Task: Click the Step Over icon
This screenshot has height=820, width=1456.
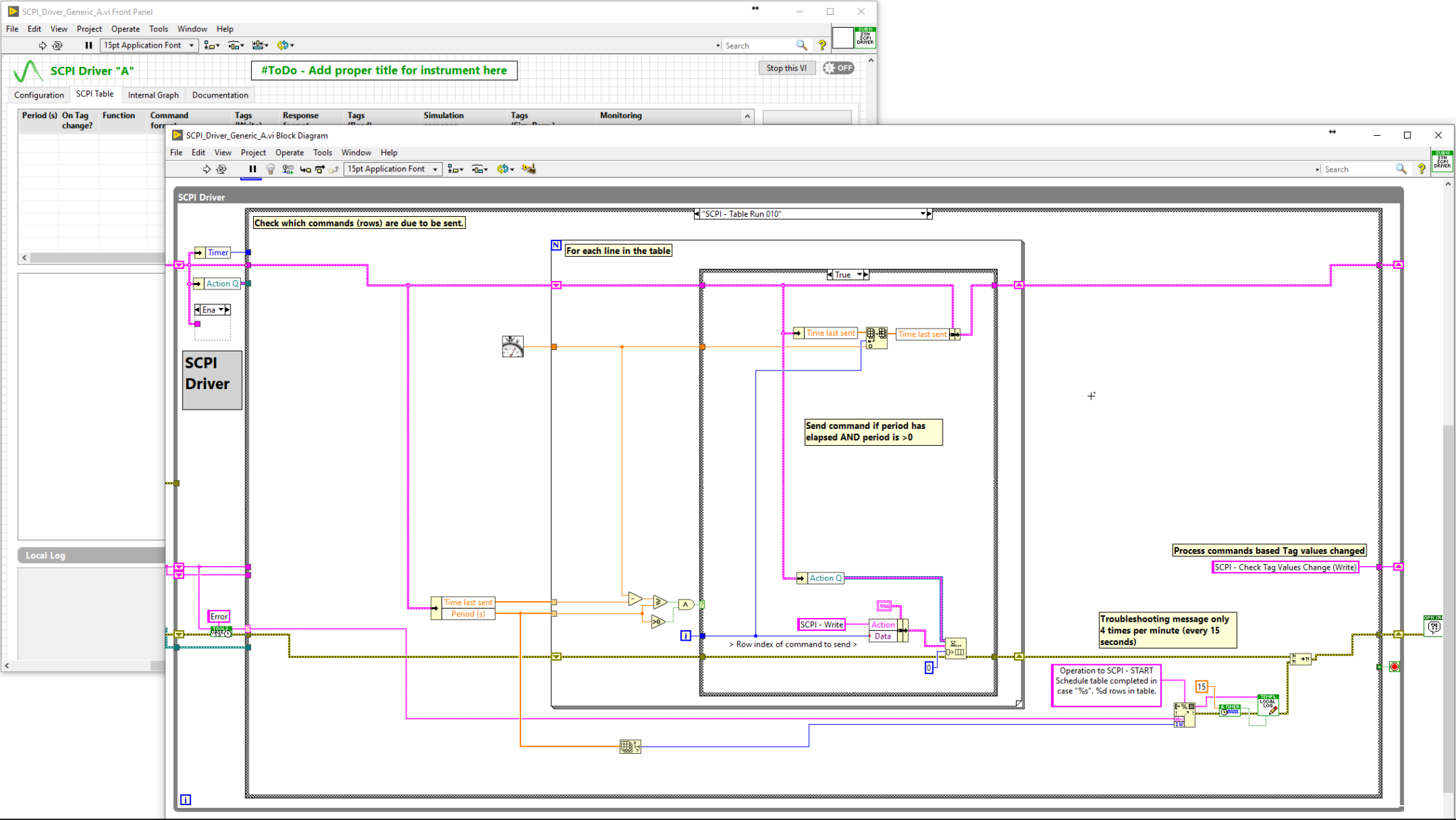Action: [x=320, y=169]
